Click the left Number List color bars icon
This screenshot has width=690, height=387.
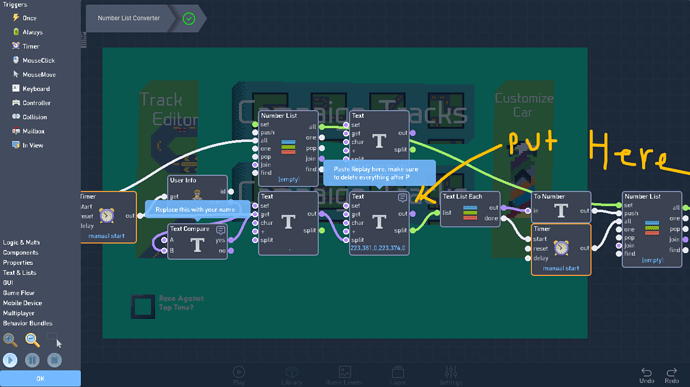[288, 147]
